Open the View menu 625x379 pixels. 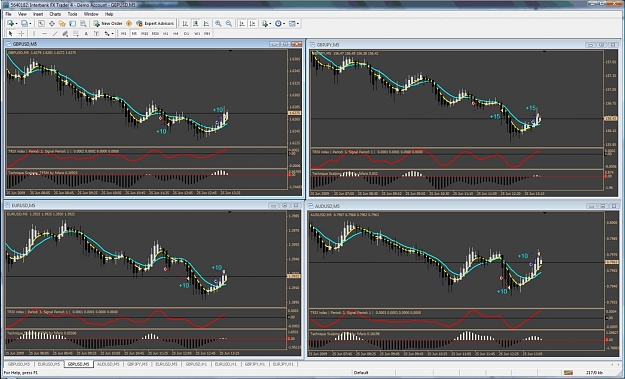(22, 14)
